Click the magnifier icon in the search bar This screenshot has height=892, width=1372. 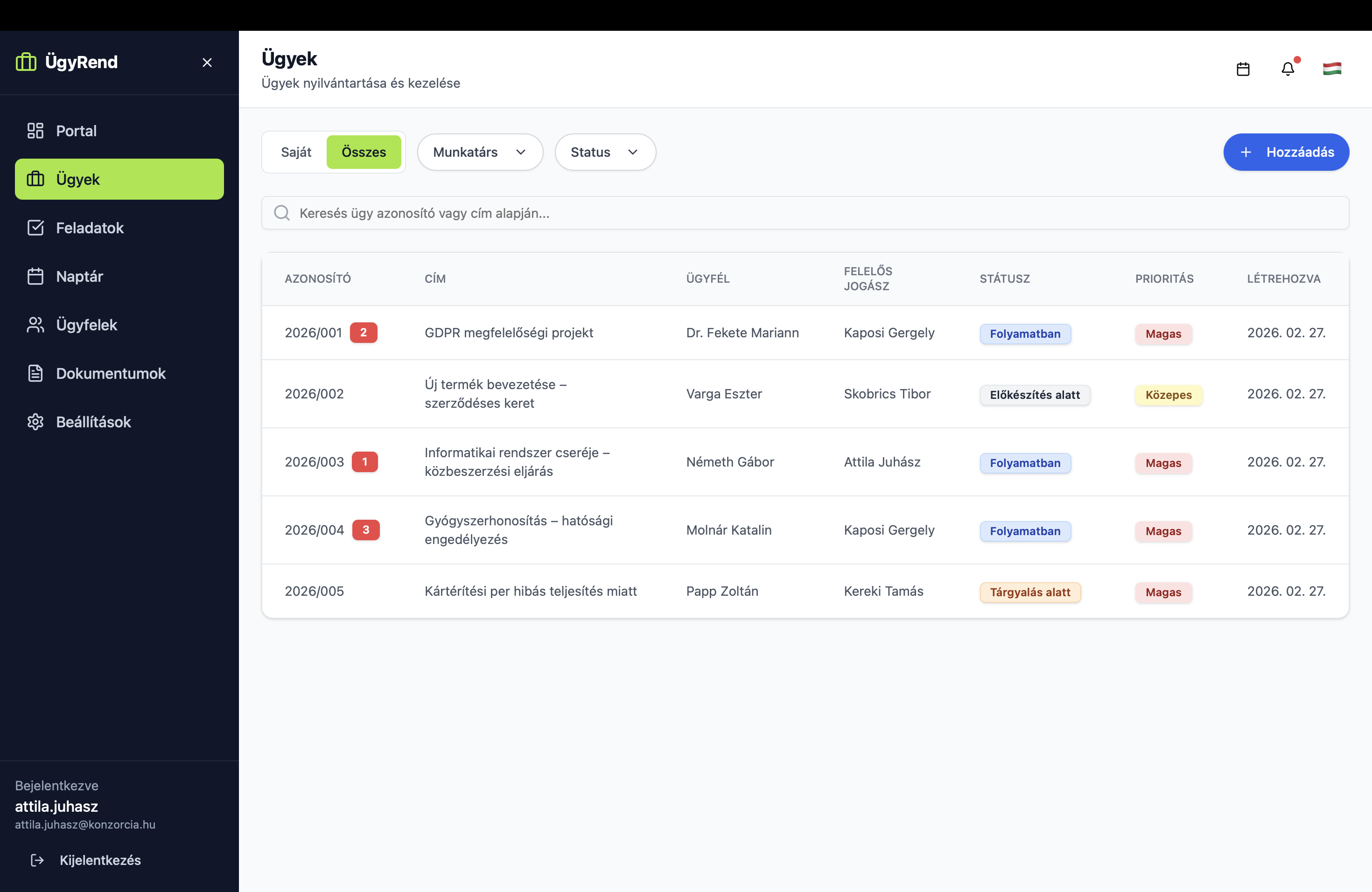pos(282,213)
